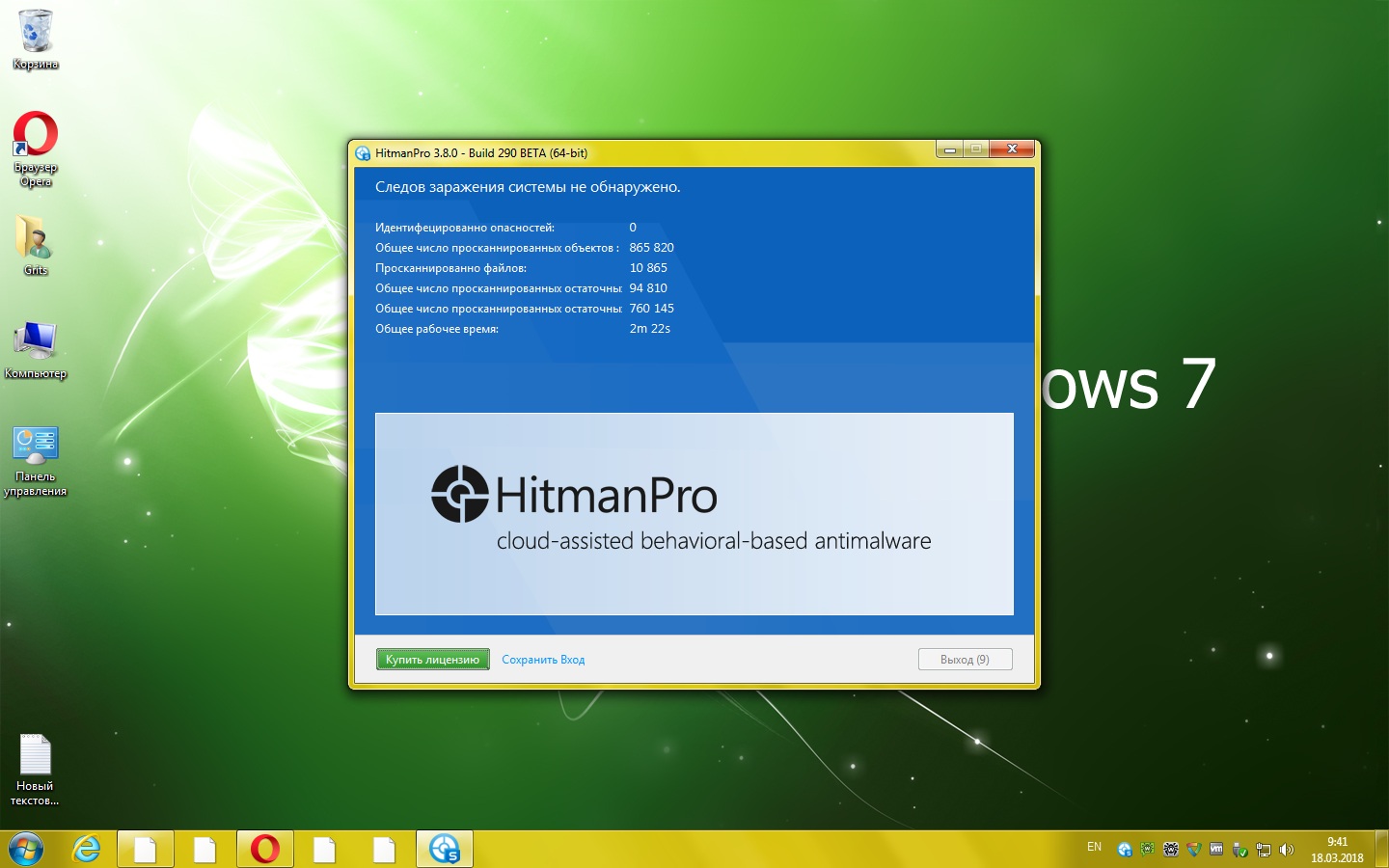Screen dimensions: 1389x868
Task: Open Opera from the taskbar
Action: click(x=265, y=849)
